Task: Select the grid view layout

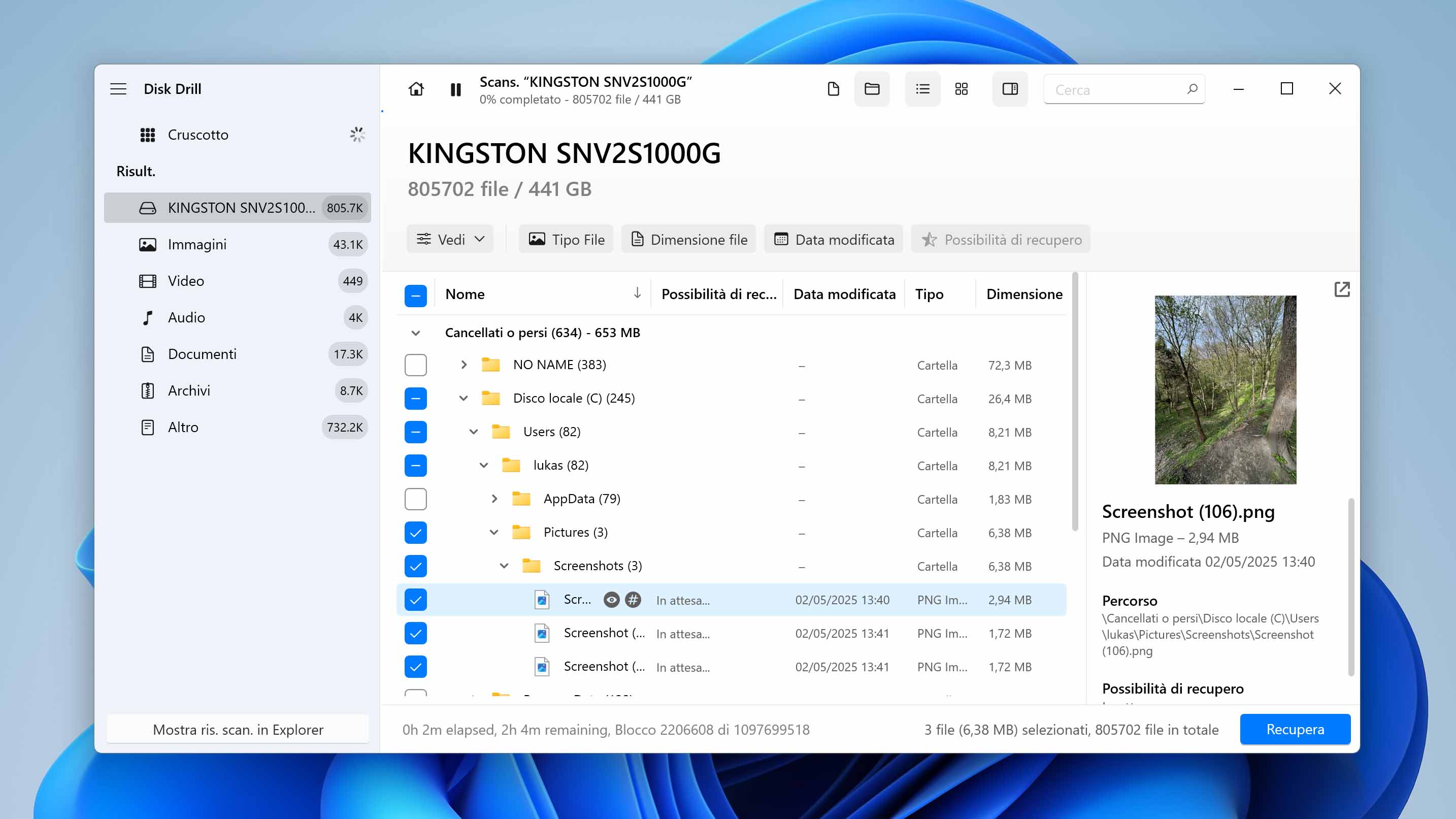Action: (x=962, y=89)
